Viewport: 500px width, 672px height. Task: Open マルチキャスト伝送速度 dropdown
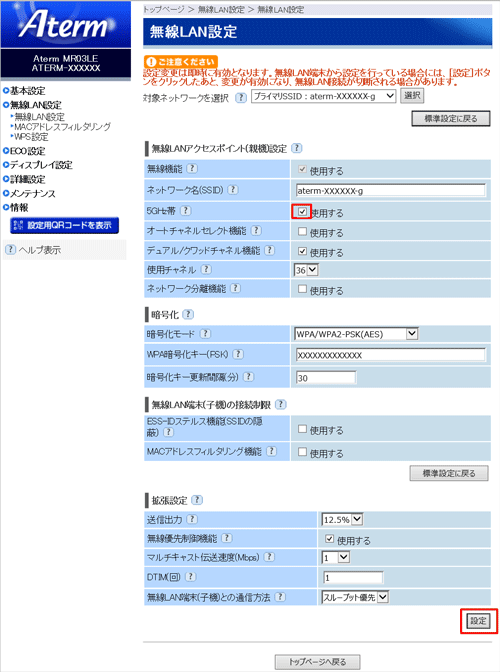pos(336,558)
